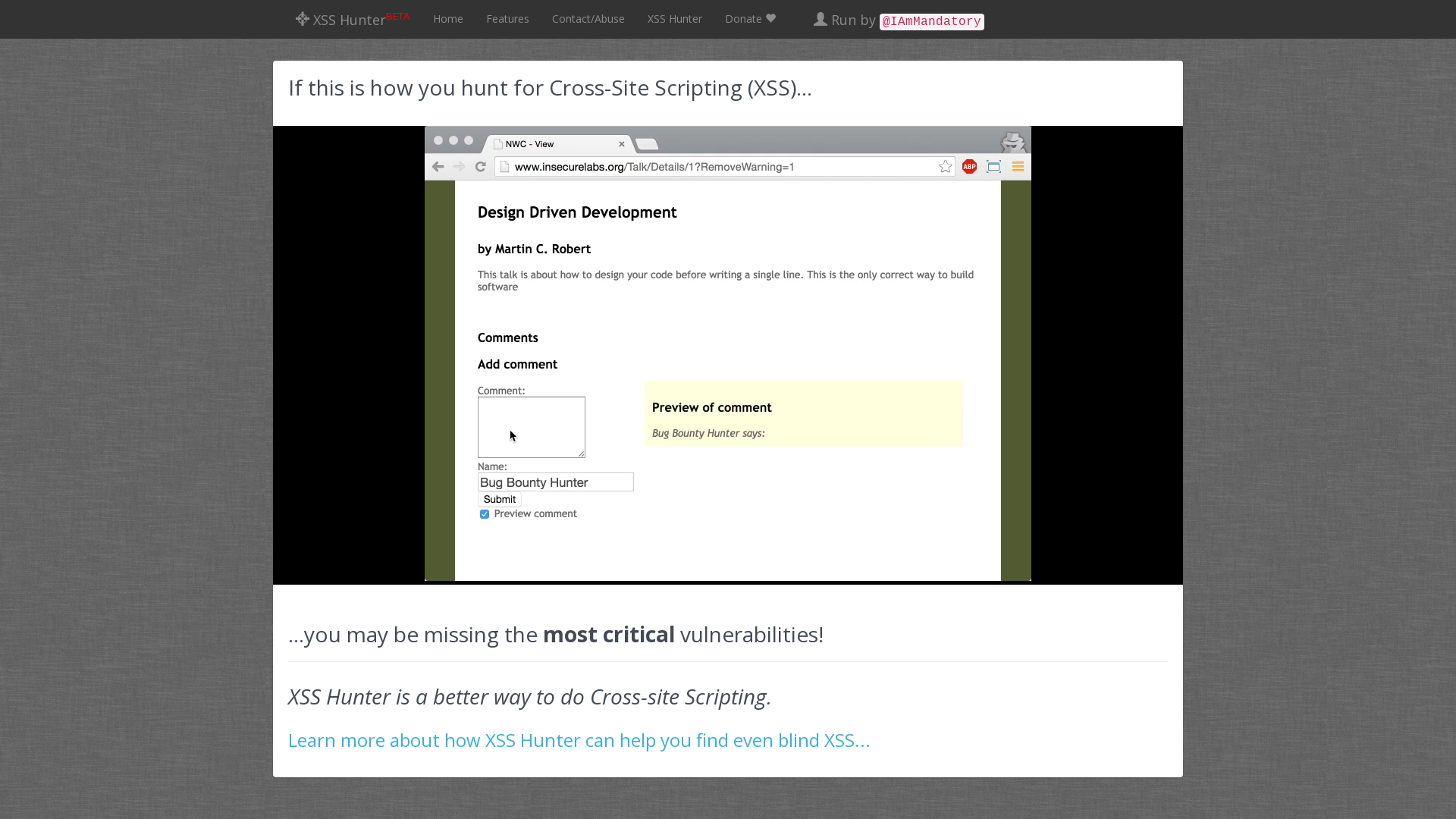Click the by Martin C. Robert text
The width and height of the screenshot is (1456, 819).
tap(534, 249)
